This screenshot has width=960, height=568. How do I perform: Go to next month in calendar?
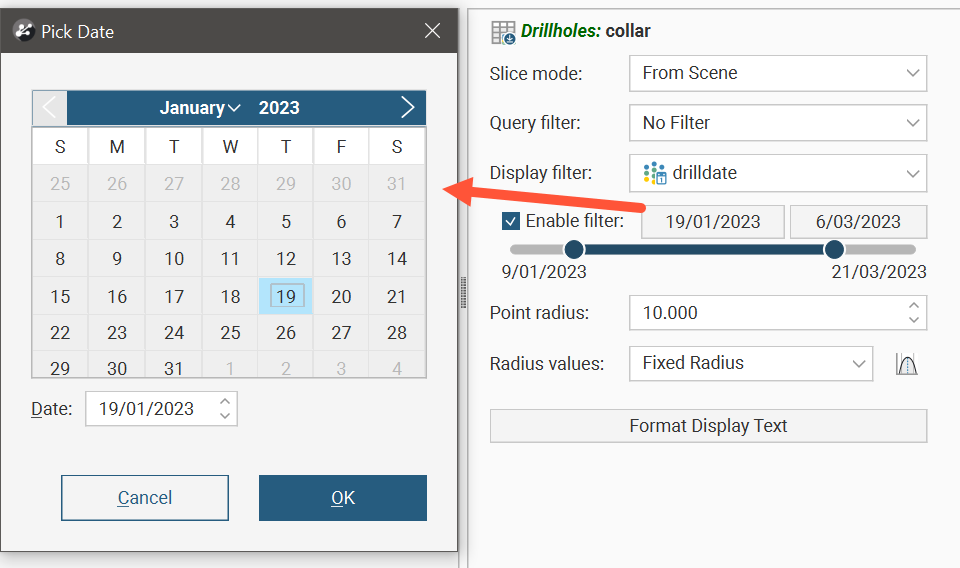coord(407,108)
